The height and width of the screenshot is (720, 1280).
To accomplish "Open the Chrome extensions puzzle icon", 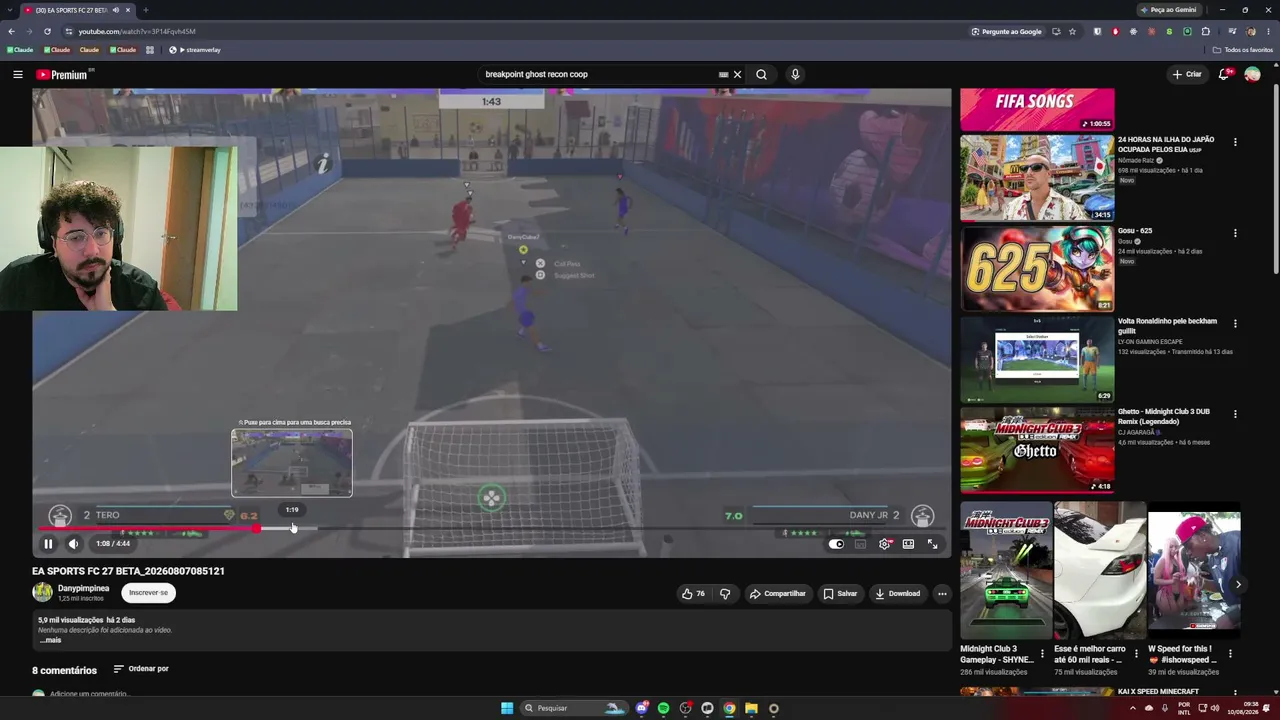I will (x=1205, y=31).
